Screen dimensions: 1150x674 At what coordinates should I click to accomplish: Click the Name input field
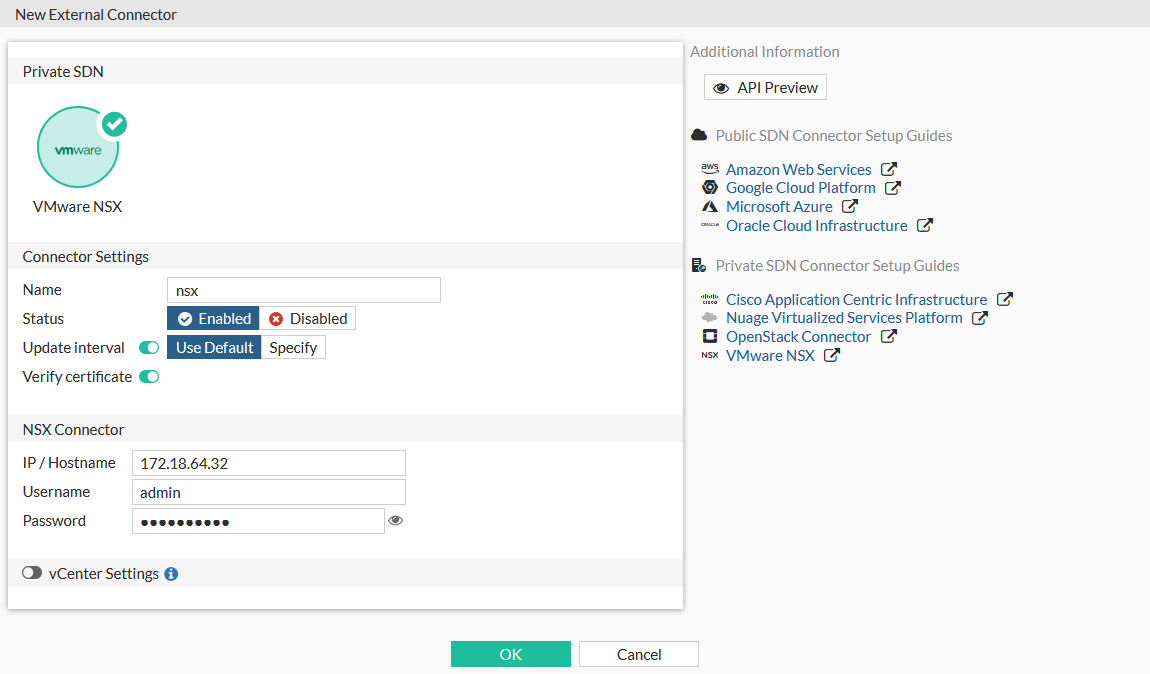point(304,290)
